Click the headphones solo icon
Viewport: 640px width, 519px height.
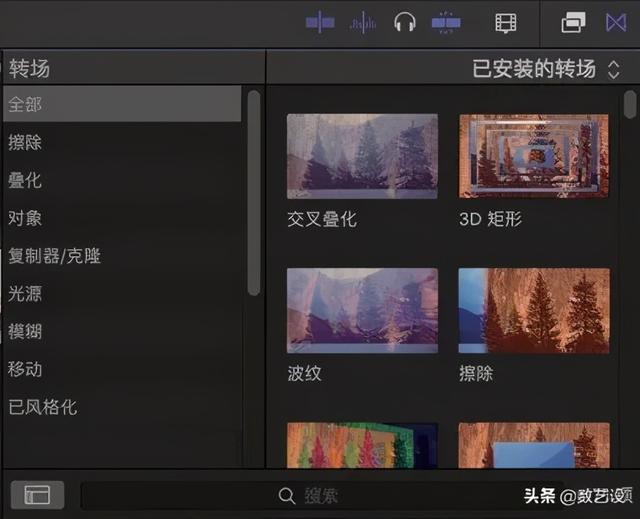point(404,22)
